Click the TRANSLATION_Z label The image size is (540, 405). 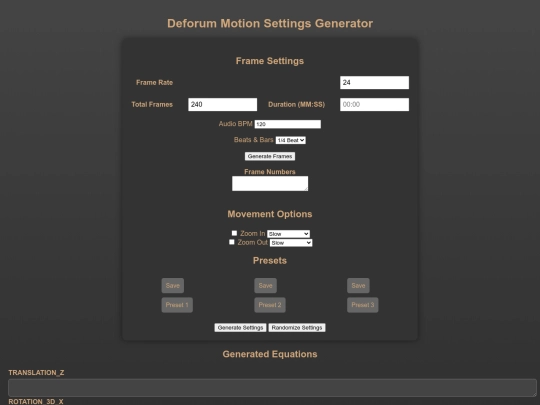click(36, 373)
